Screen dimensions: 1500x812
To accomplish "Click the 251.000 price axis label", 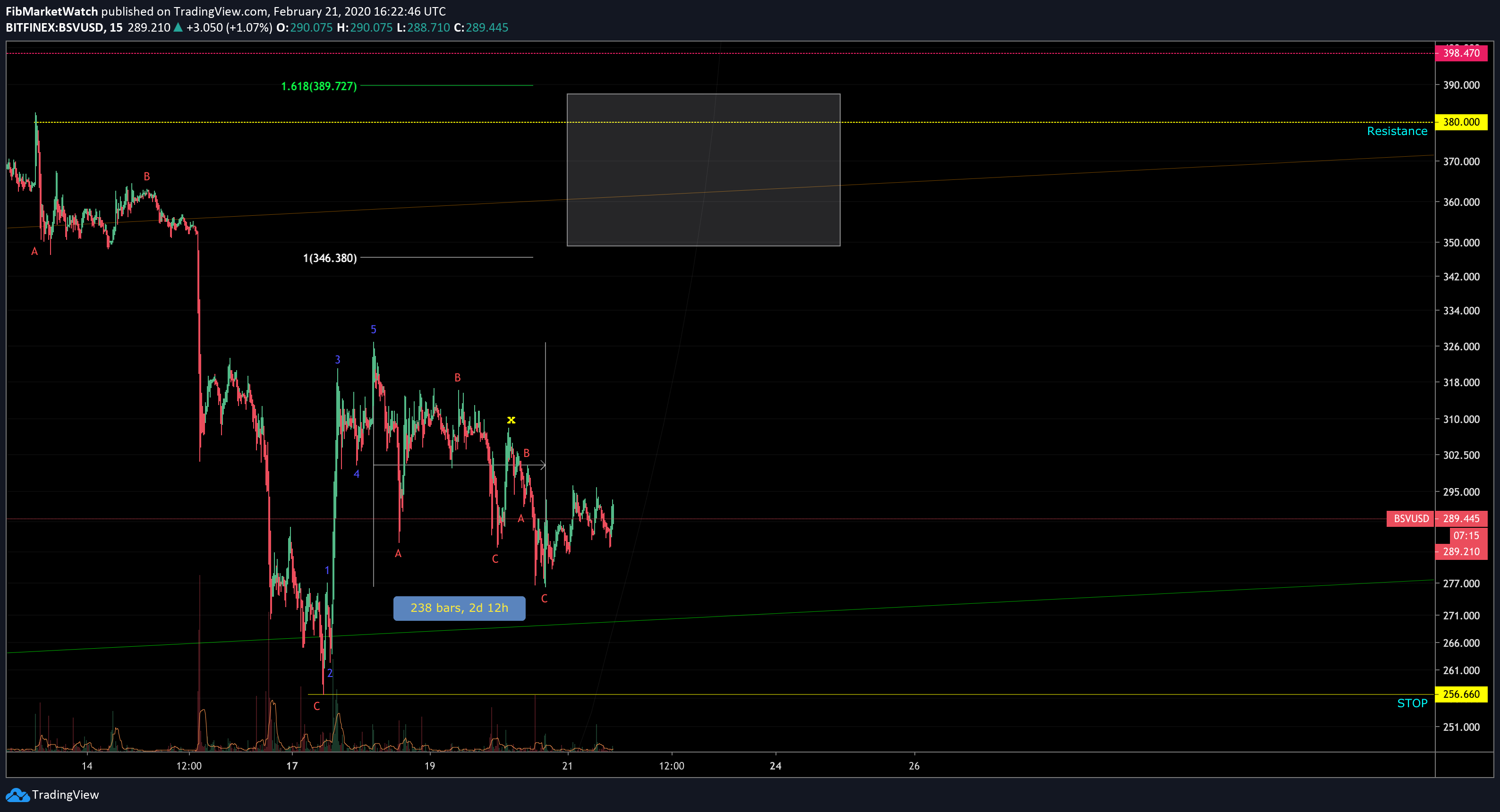I will (x=1461, y=727).
